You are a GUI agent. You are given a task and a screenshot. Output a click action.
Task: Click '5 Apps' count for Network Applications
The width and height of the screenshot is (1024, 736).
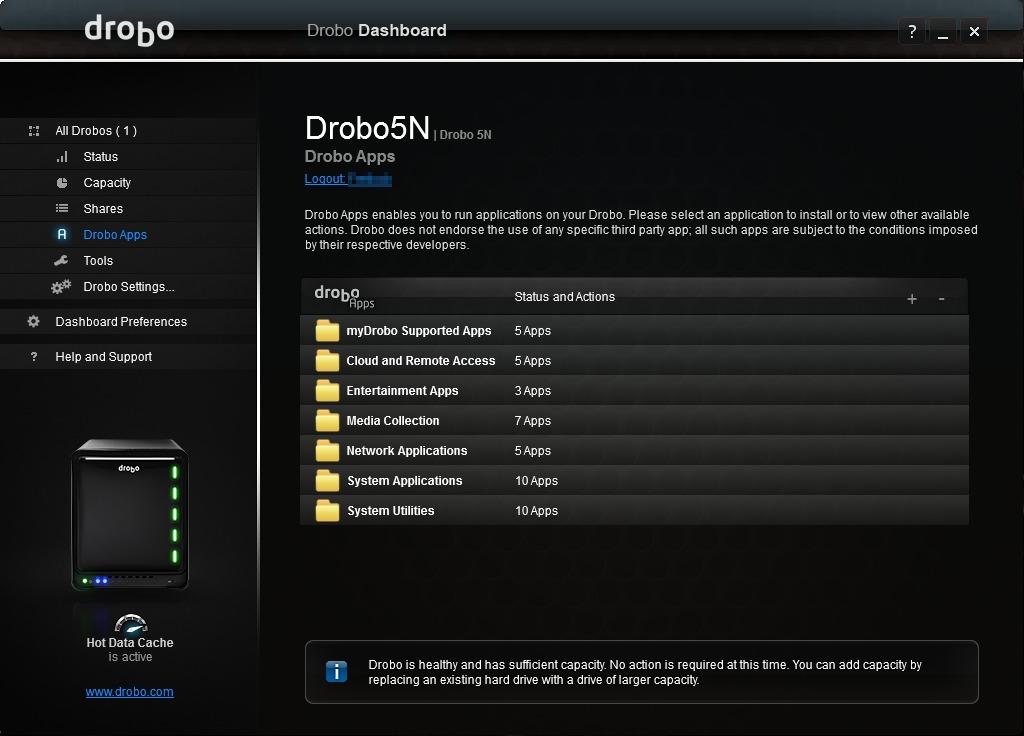tap(532, 451)
